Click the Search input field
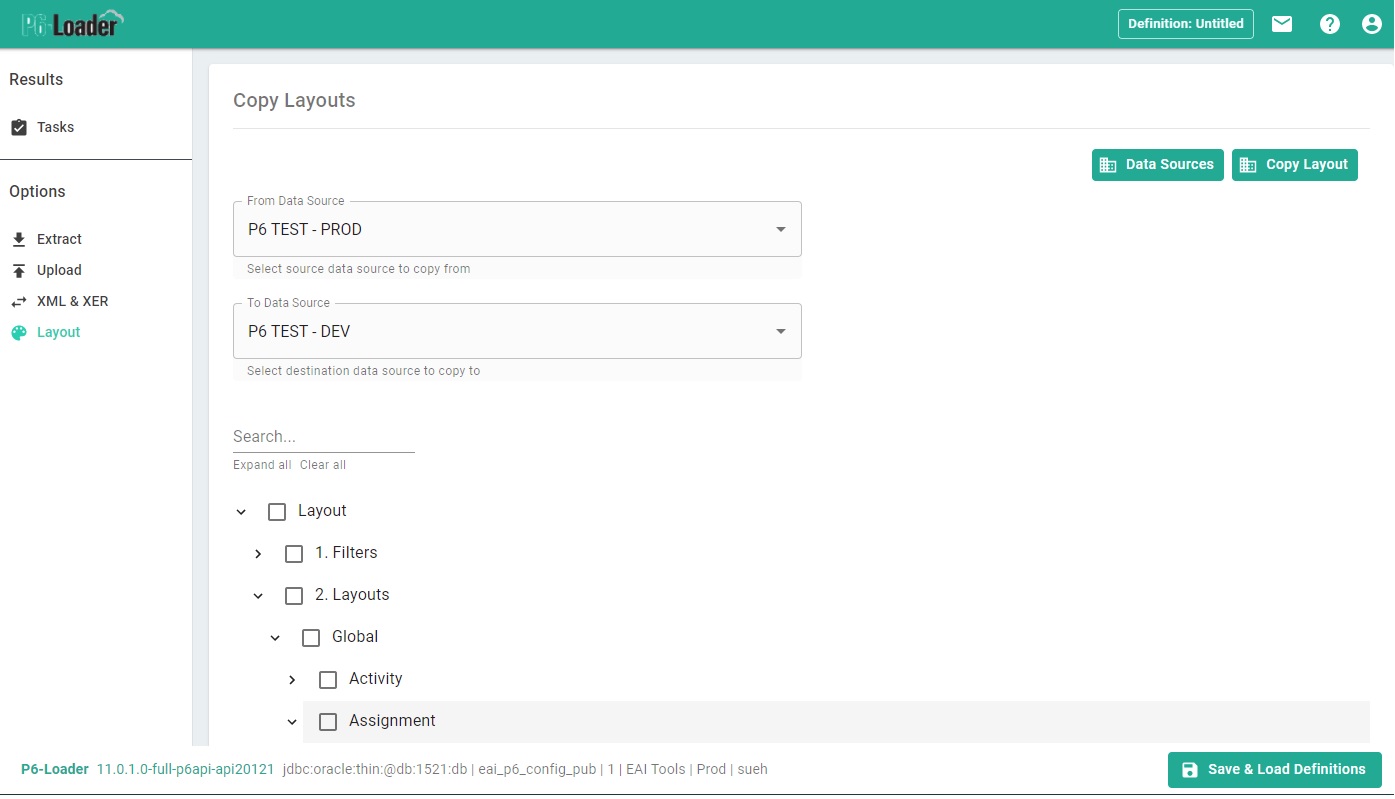The image size is (1395, 799). (x=323, y=437)
